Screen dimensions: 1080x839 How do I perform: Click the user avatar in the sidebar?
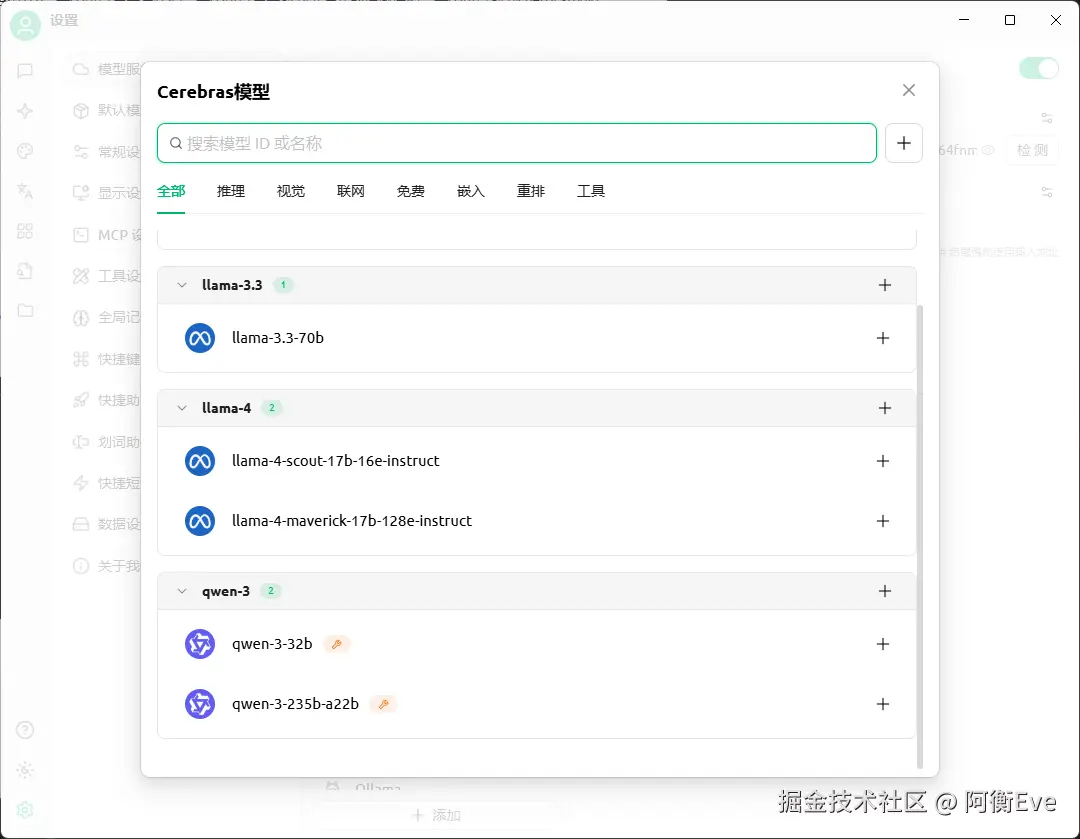pos(25,25)
